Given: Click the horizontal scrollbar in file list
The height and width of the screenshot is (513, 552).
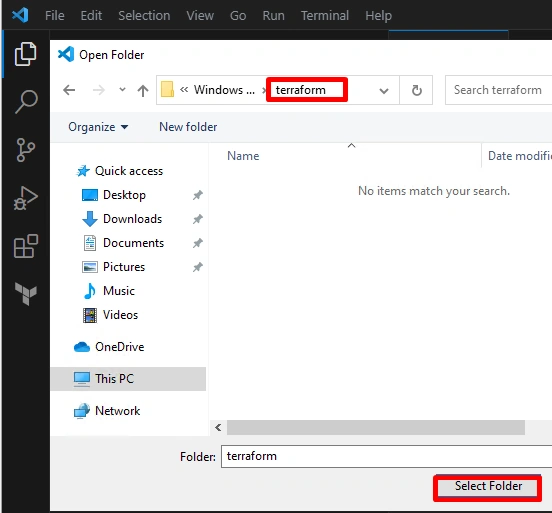Looking at the screenshot, I should (x=376, y=427).
